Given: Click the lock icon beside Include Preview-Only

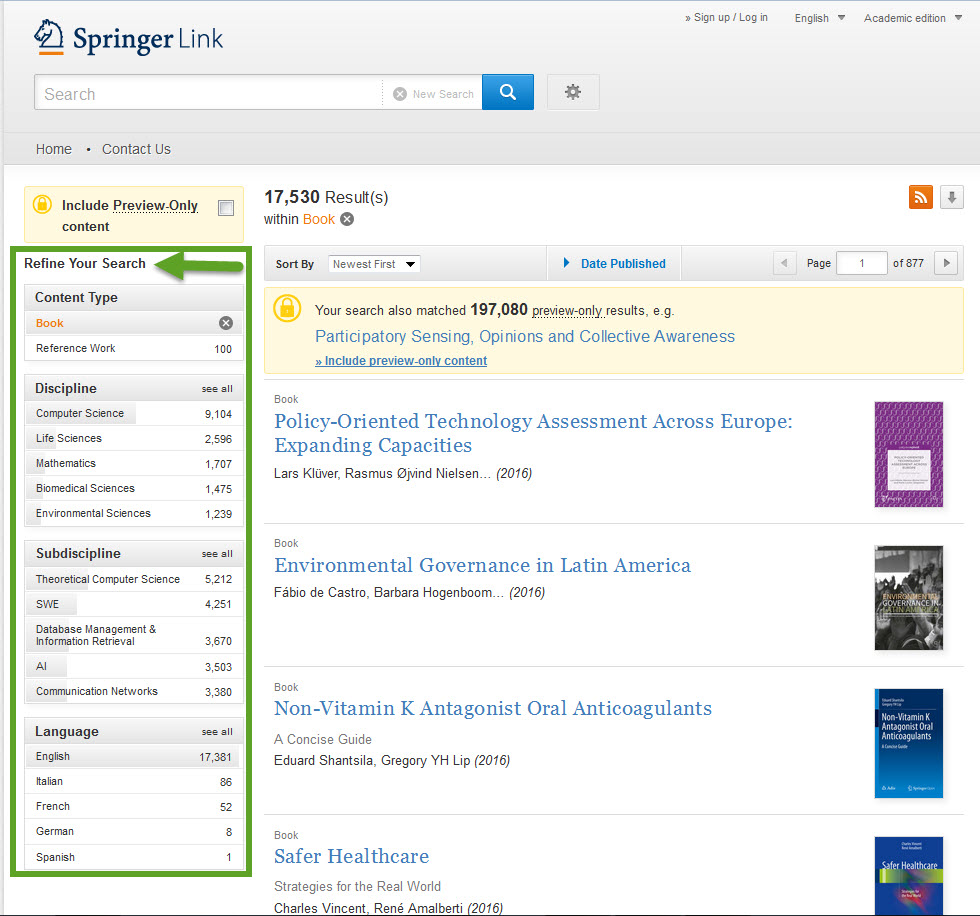Looking at the screenshot, I should coord(42,204).
